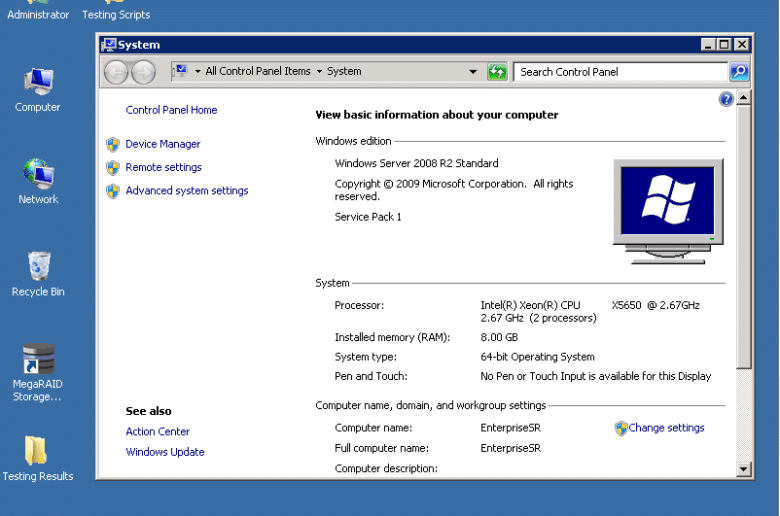Select the System breadcrumb item
Image resolution: width=780 pixels, height=516 pixels.
344,71
